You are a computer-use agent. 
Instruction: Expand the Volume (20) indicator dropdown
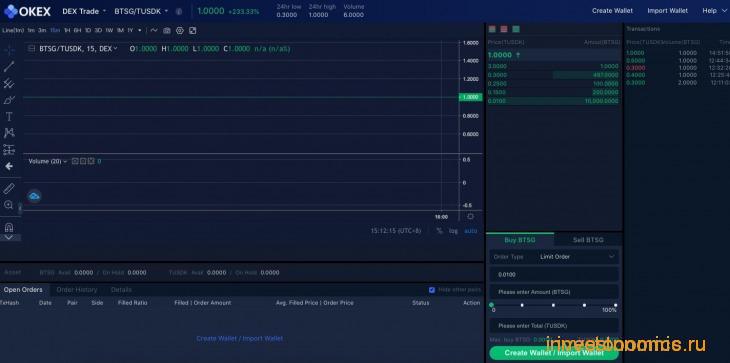click(65, 161)
